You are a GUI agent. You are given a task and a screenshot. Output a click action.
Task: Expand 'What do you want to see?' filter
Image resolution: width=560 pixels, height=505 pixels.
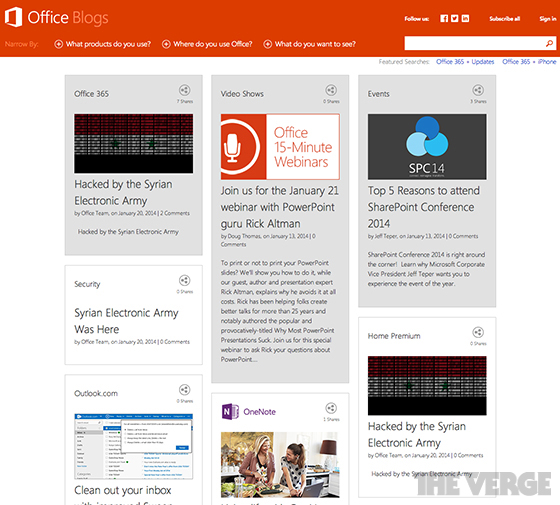pos(310,44)
